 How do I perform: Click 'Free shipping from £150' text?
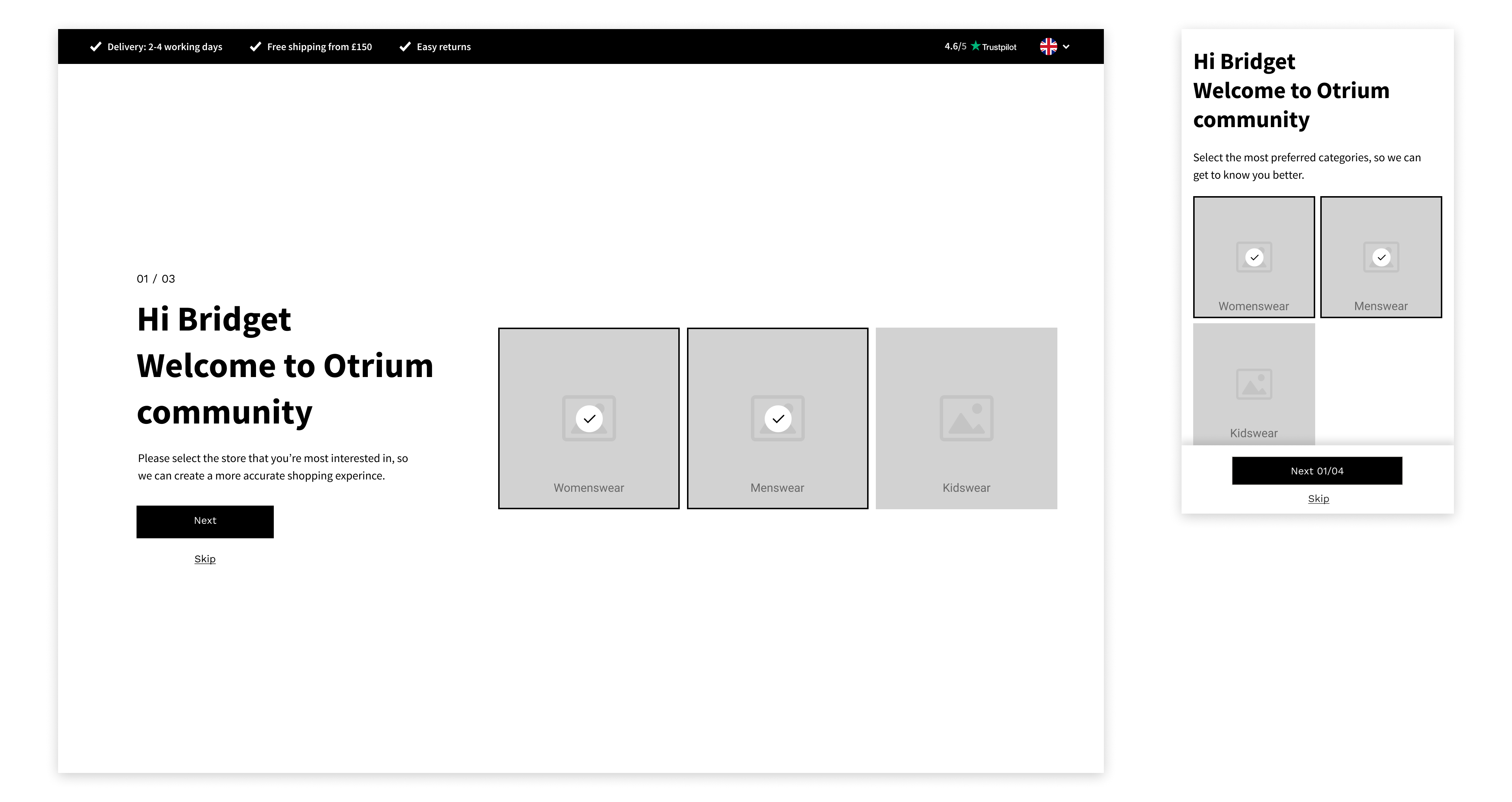point(319,47)
